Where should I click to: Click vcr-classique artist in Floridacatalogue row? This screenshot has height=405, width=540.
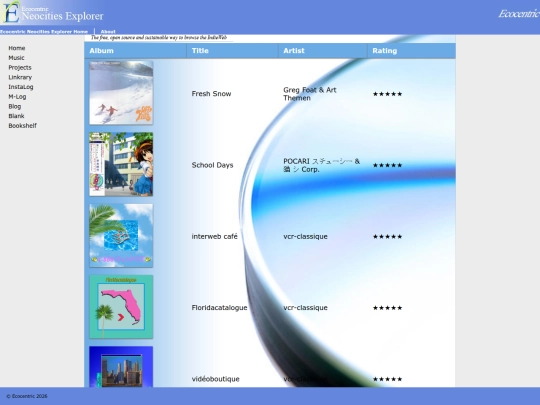305,308
